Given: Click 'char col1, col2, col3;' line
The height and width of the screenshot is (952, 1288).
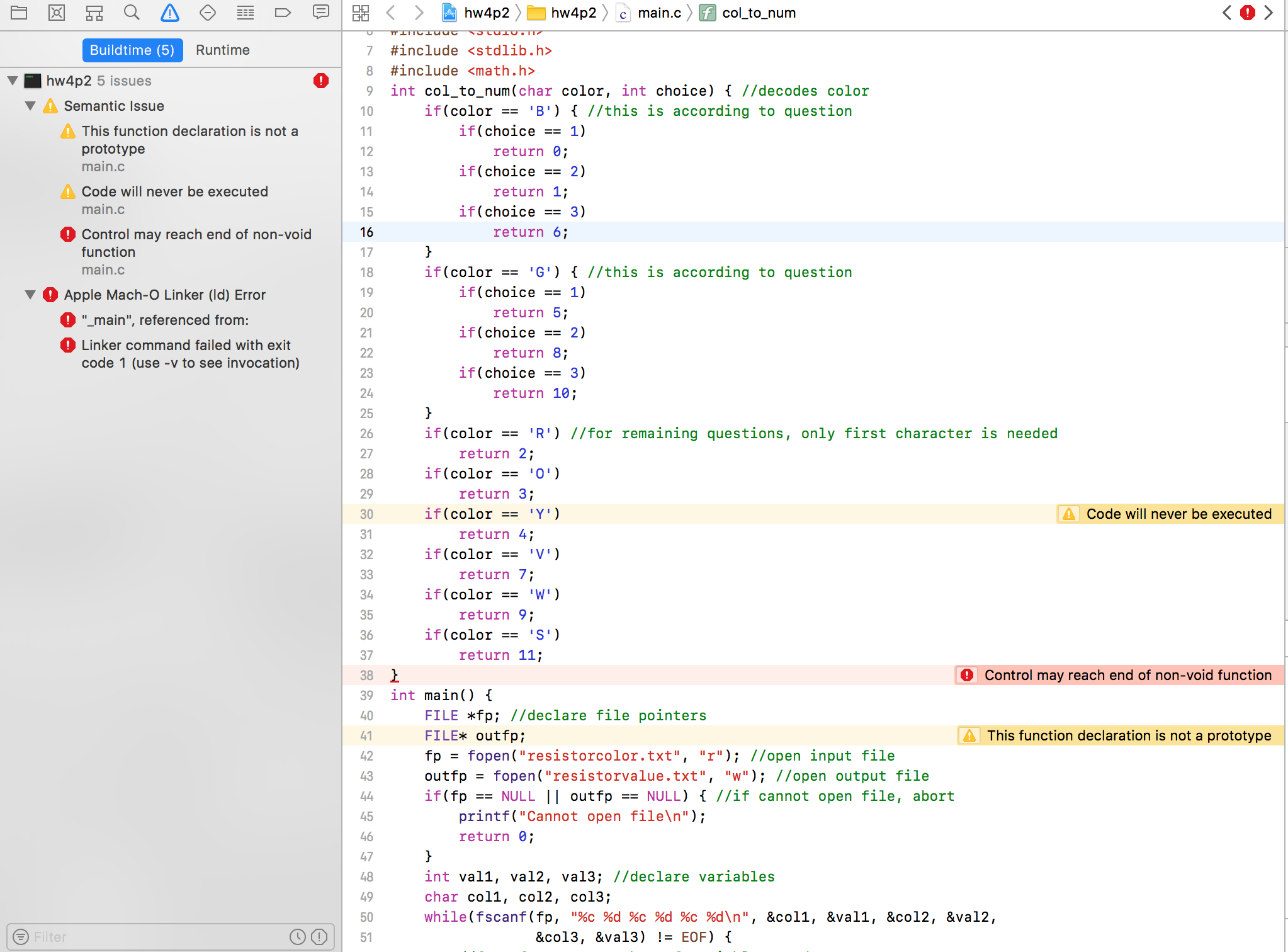Looking at the screenshot, I should [x=518, y=897].
